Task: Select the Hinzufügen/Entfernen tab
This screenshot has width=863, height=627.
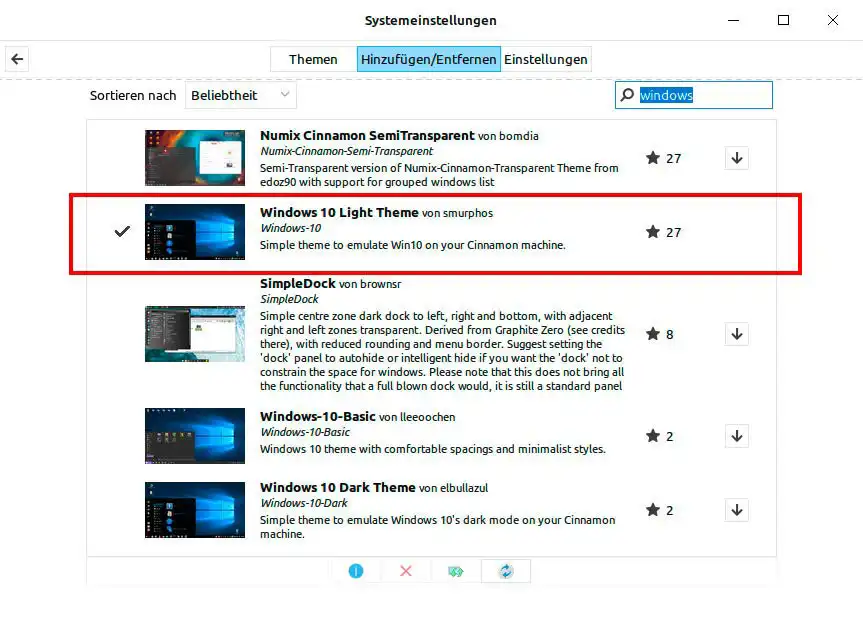Action: (x=429, y=59)
